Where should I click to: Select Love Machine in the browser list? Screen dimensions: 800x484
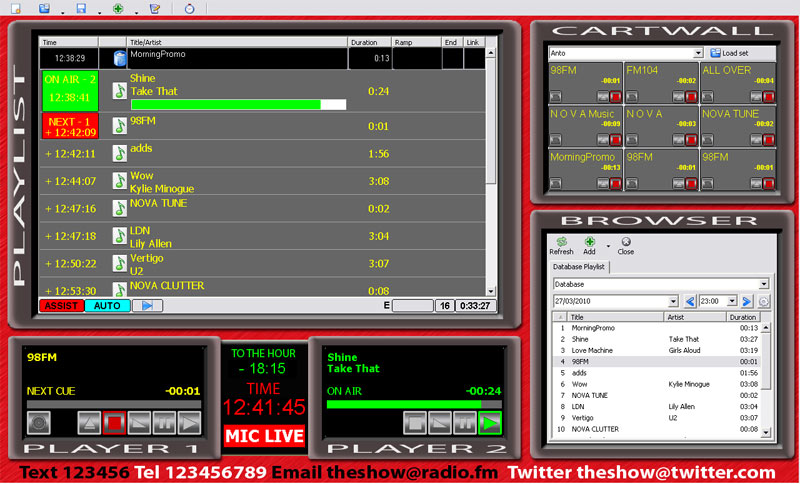(x=593, y=350)
